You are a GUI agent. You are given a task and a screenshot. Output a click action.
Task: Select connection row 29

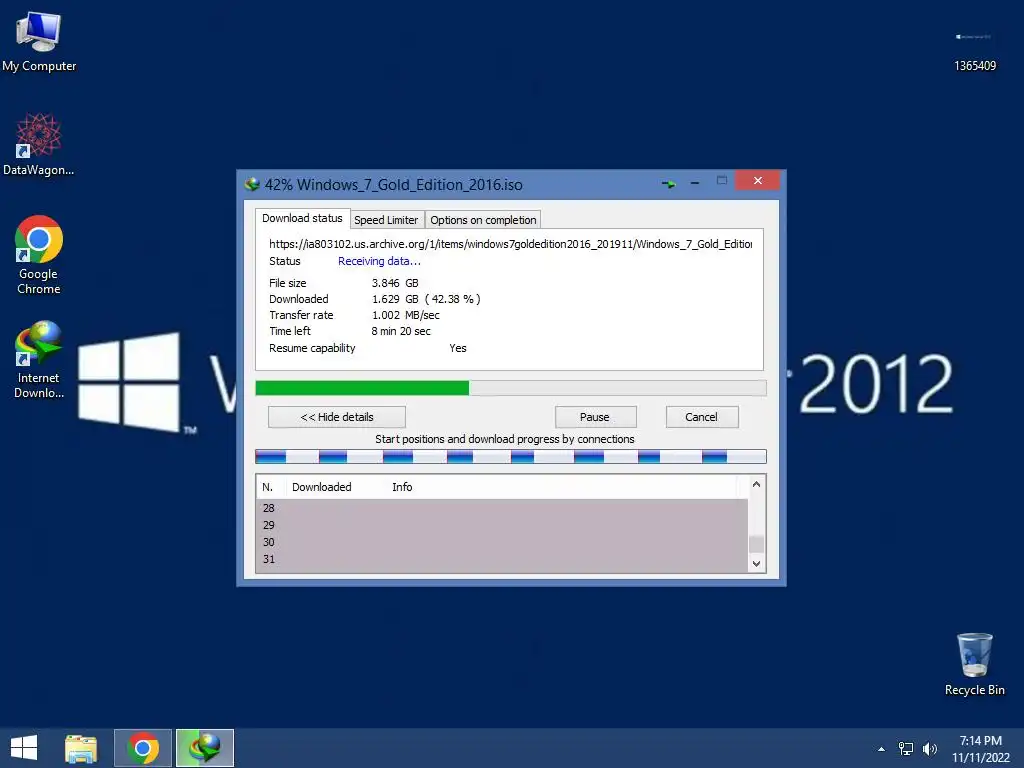[x=502, y=525]
